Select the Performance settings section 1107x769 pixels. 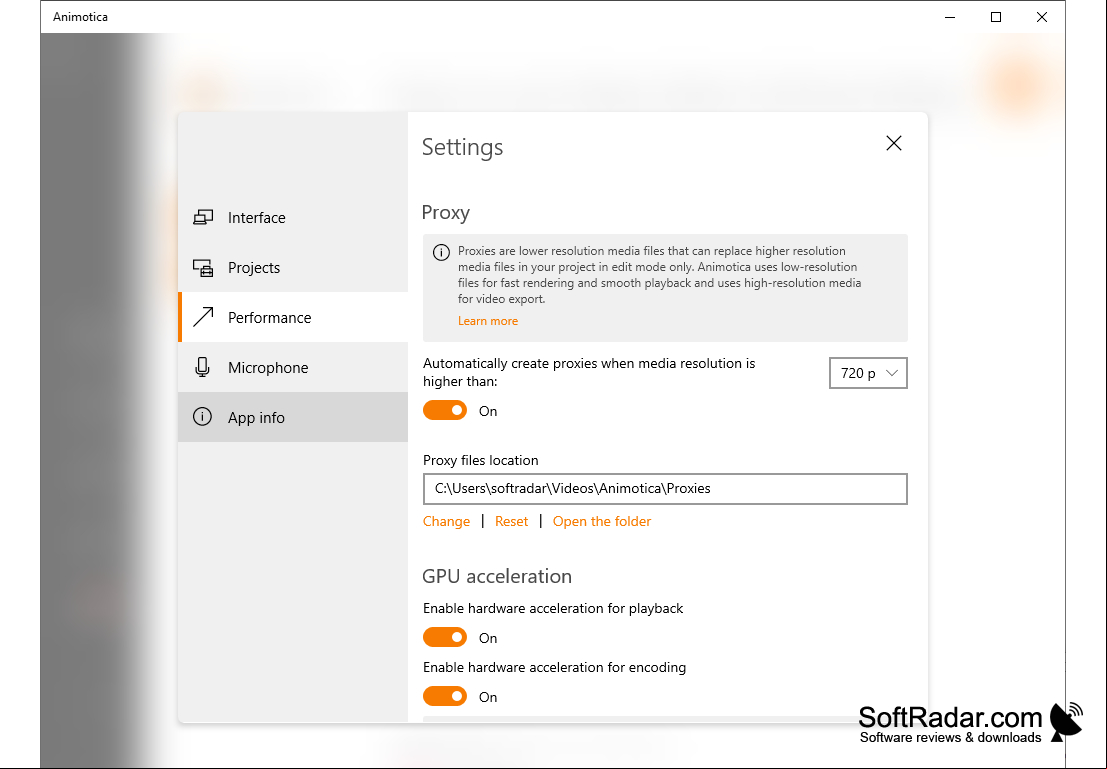coord(293,318)
